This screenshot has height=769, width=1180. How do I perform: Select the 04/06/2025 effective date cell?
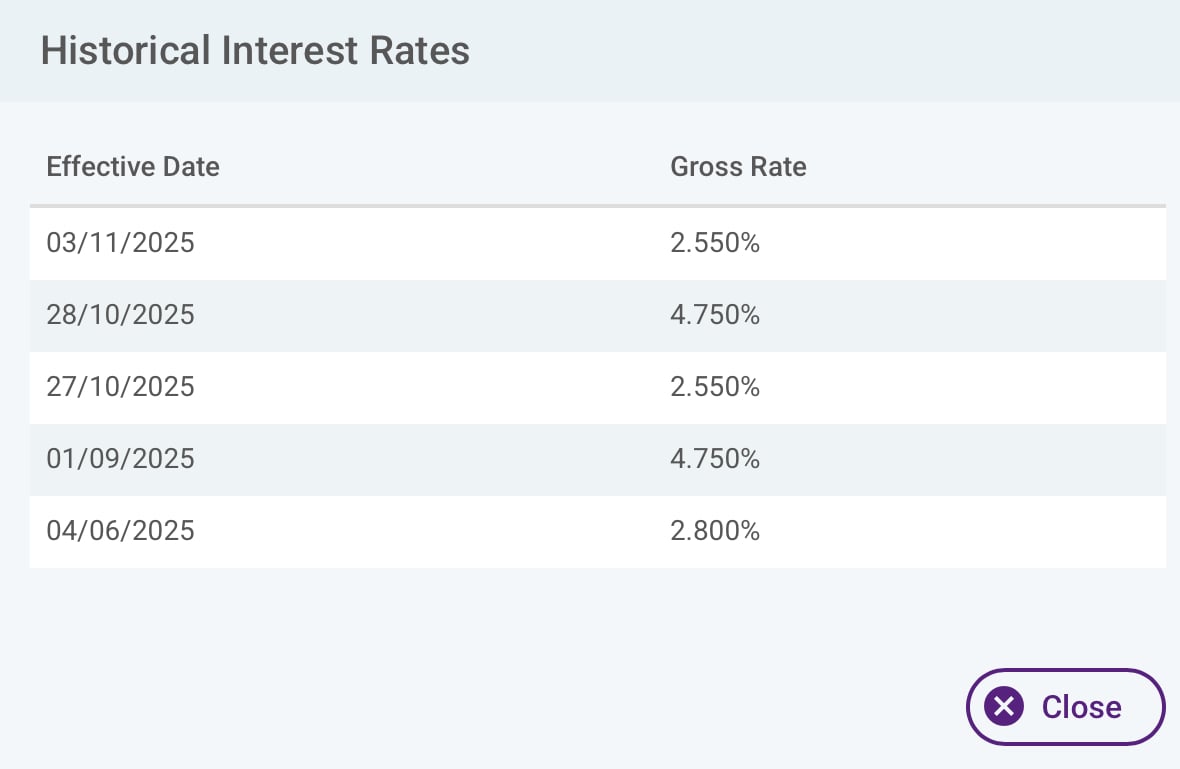121,531
